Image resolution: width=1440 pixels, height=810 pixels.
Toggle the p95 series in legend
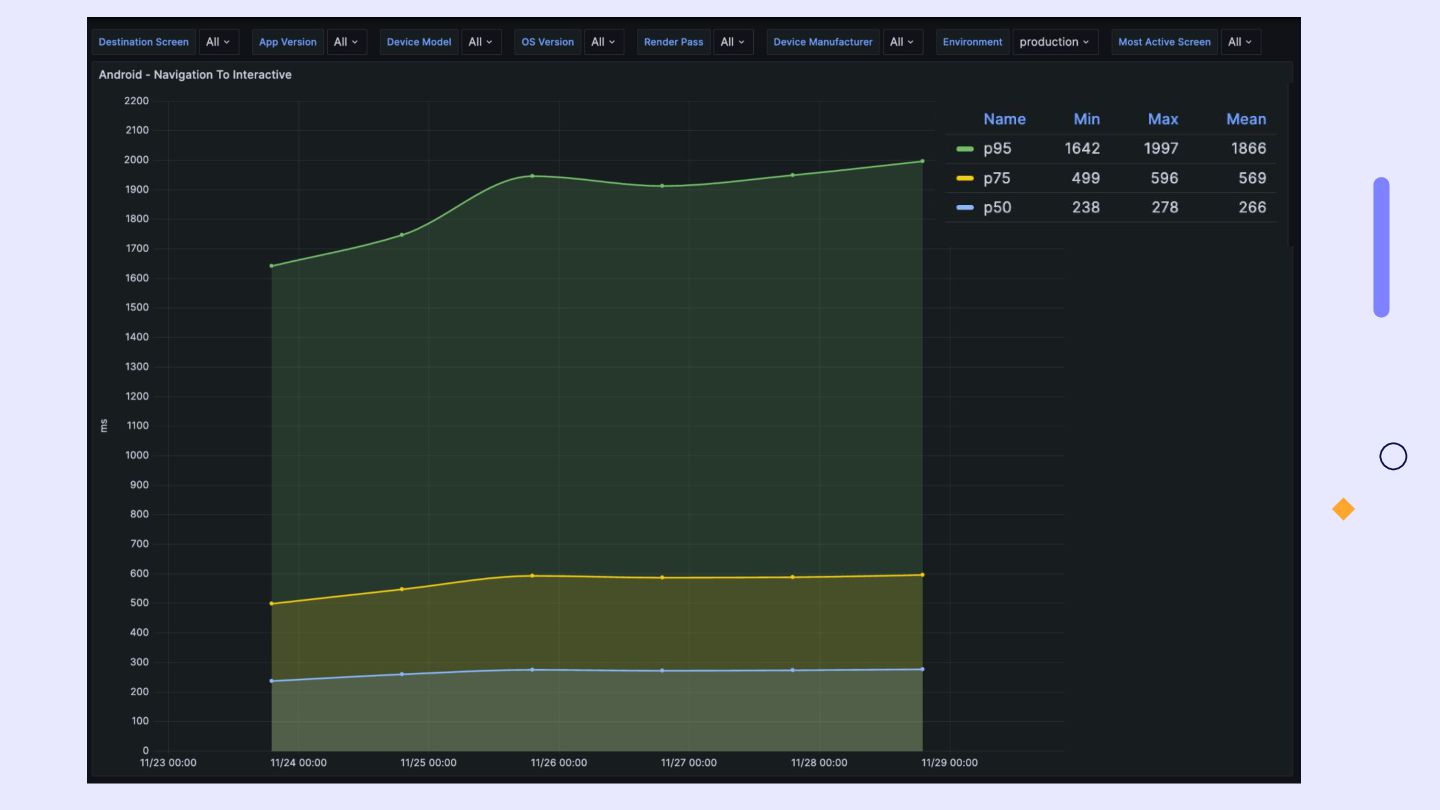pos(997,148)
